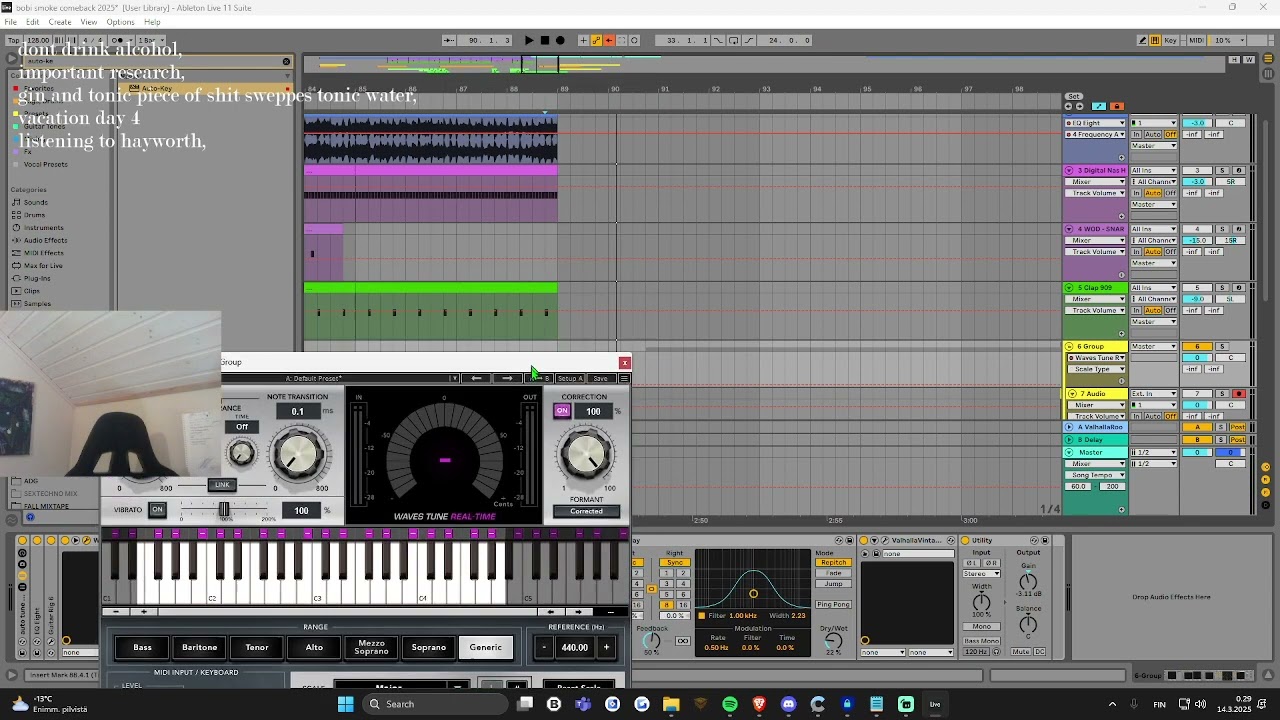Open the View menu

[89, 22]
